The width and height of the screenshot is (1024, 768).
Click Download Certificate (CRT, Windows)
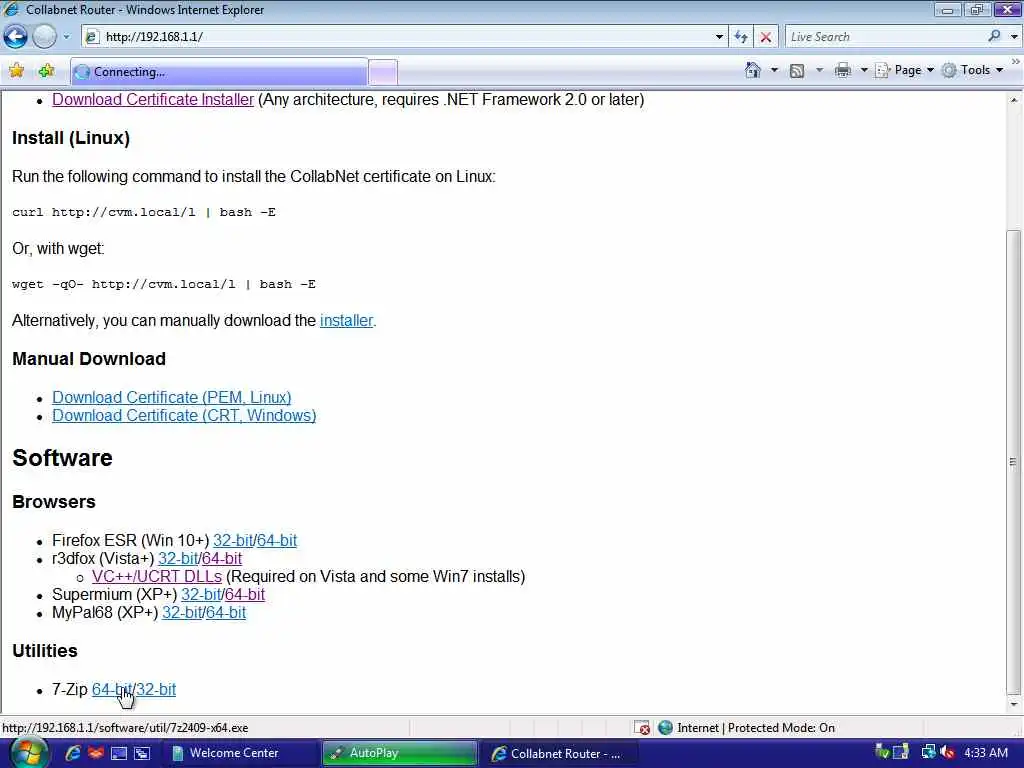[184, 415]
